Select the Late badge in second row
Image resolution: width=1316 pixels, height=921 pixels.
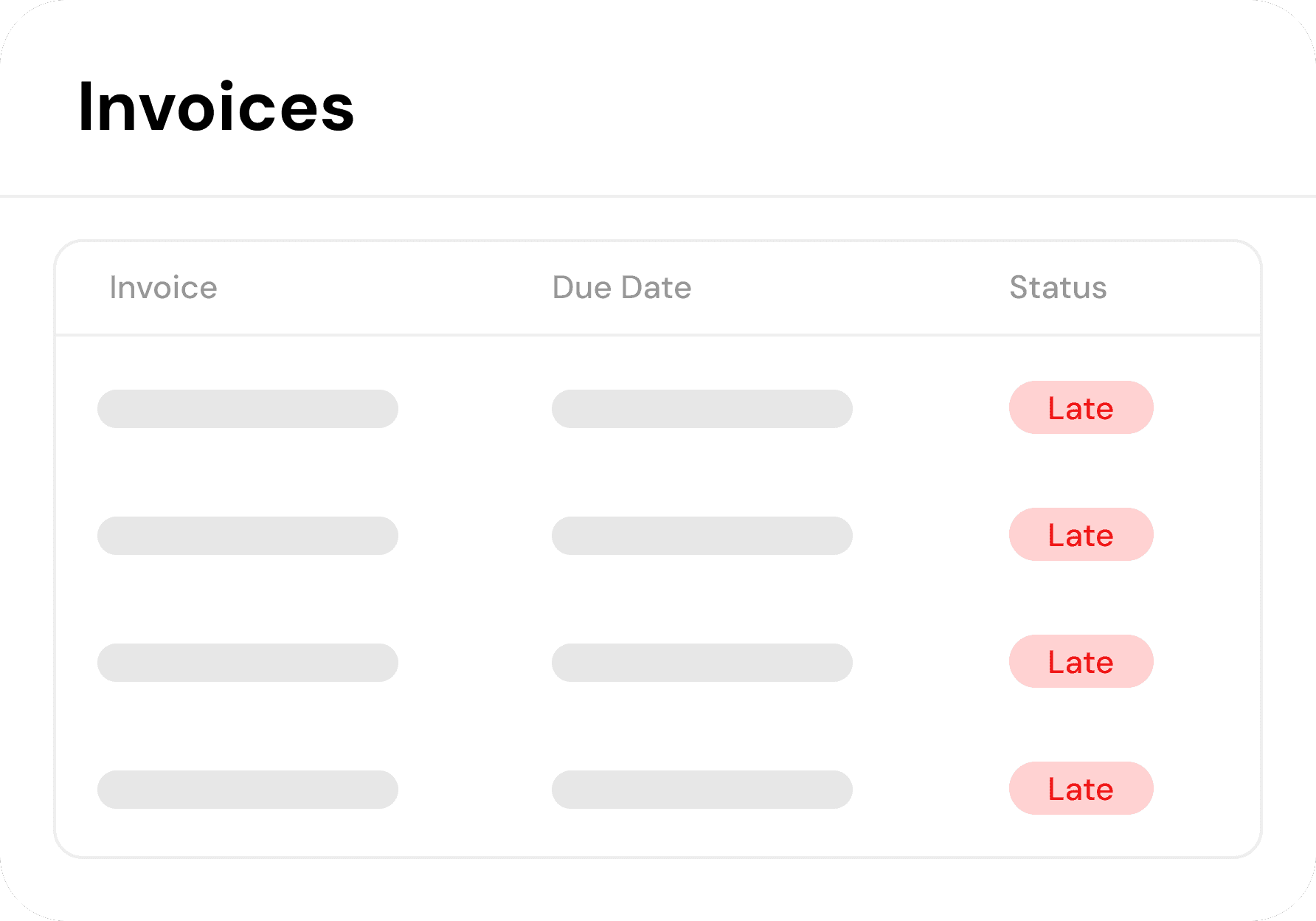(1081, 534)
